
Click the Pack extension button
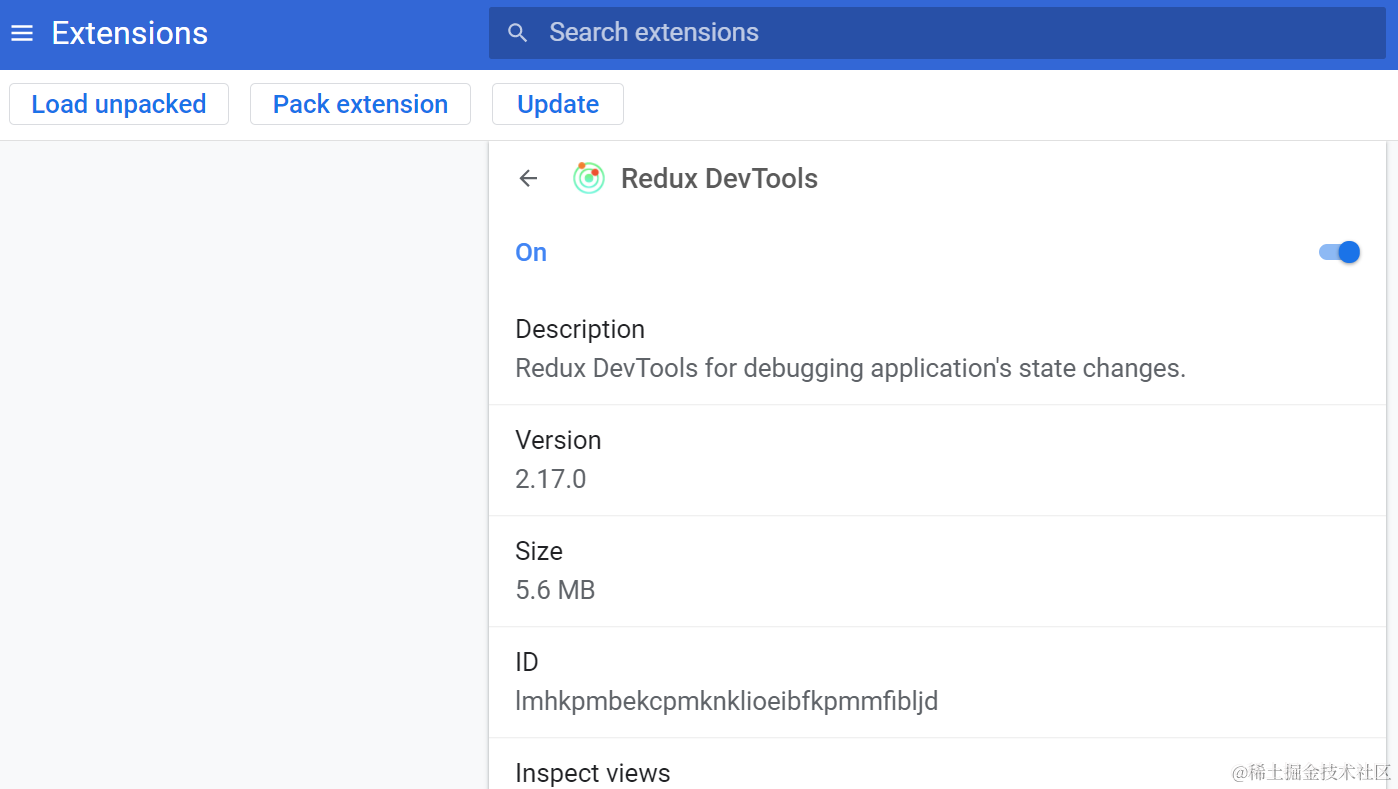tap(360, 104)
